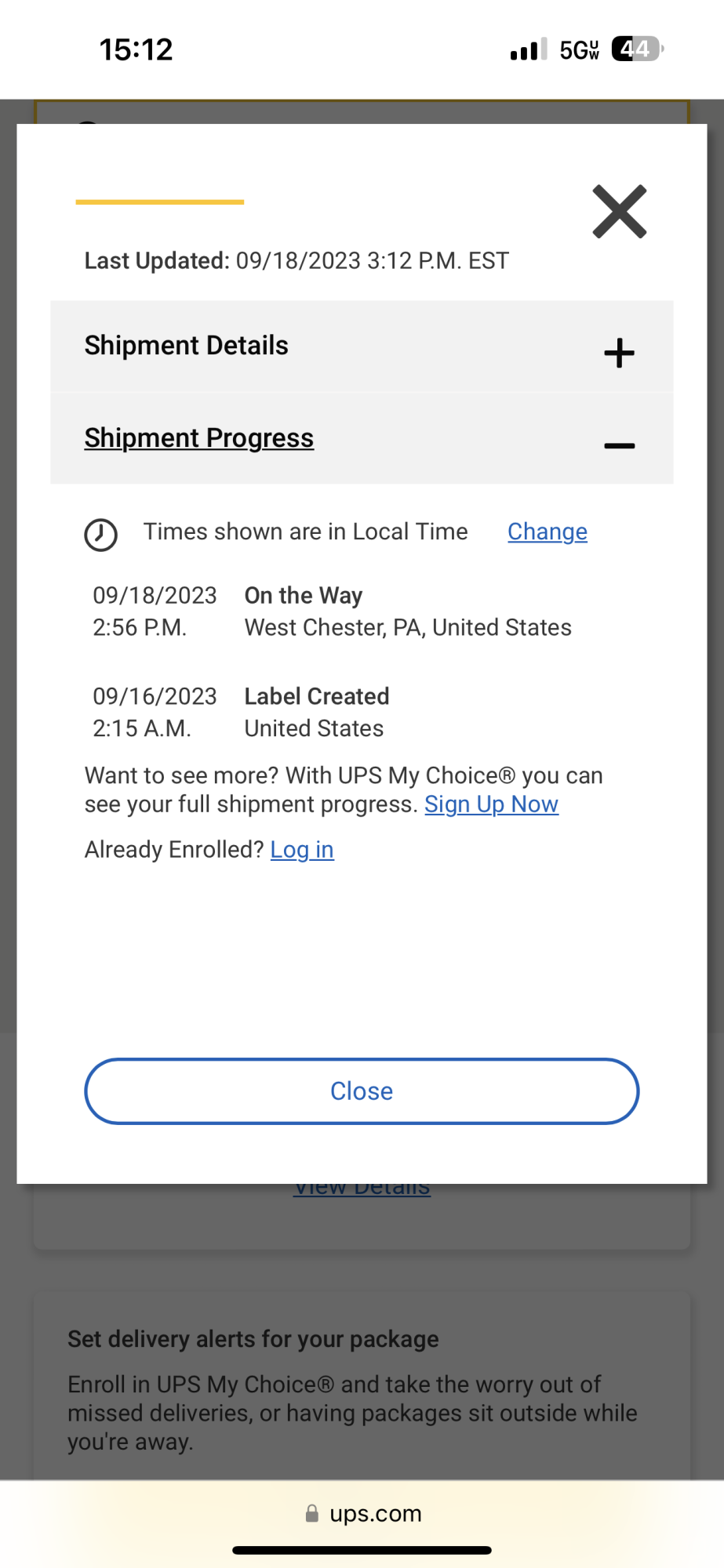This screenshot has height=1568, width=724.
Task: Open the Shipment Details section header
Action: [x=187, y=346]
